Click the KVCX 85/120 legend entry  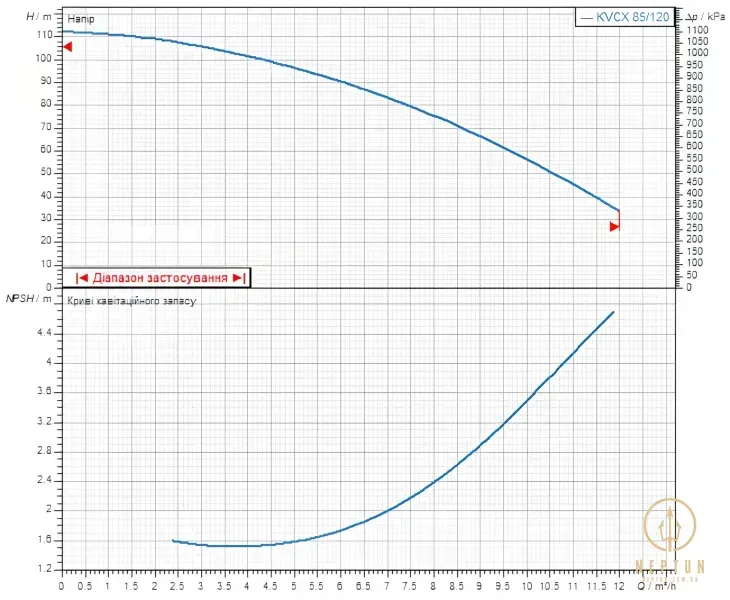click(625, 17)
